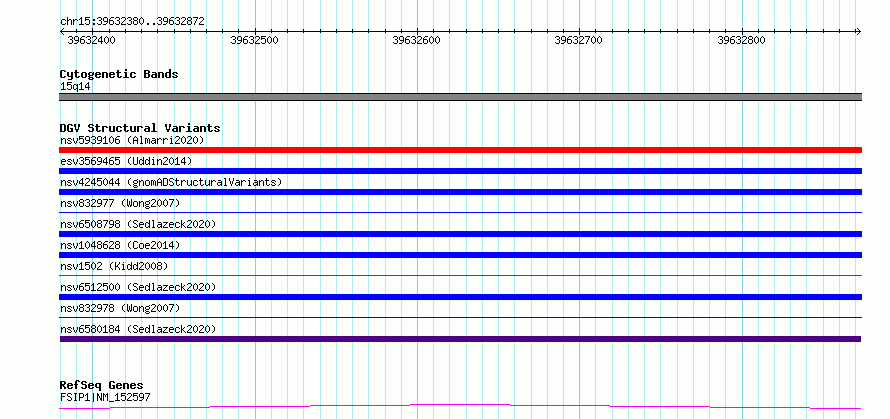Select variant label nsv4245044 (gnomADStructuralVariants)
This screenshot has height=419, width=890.
point(171,182)
